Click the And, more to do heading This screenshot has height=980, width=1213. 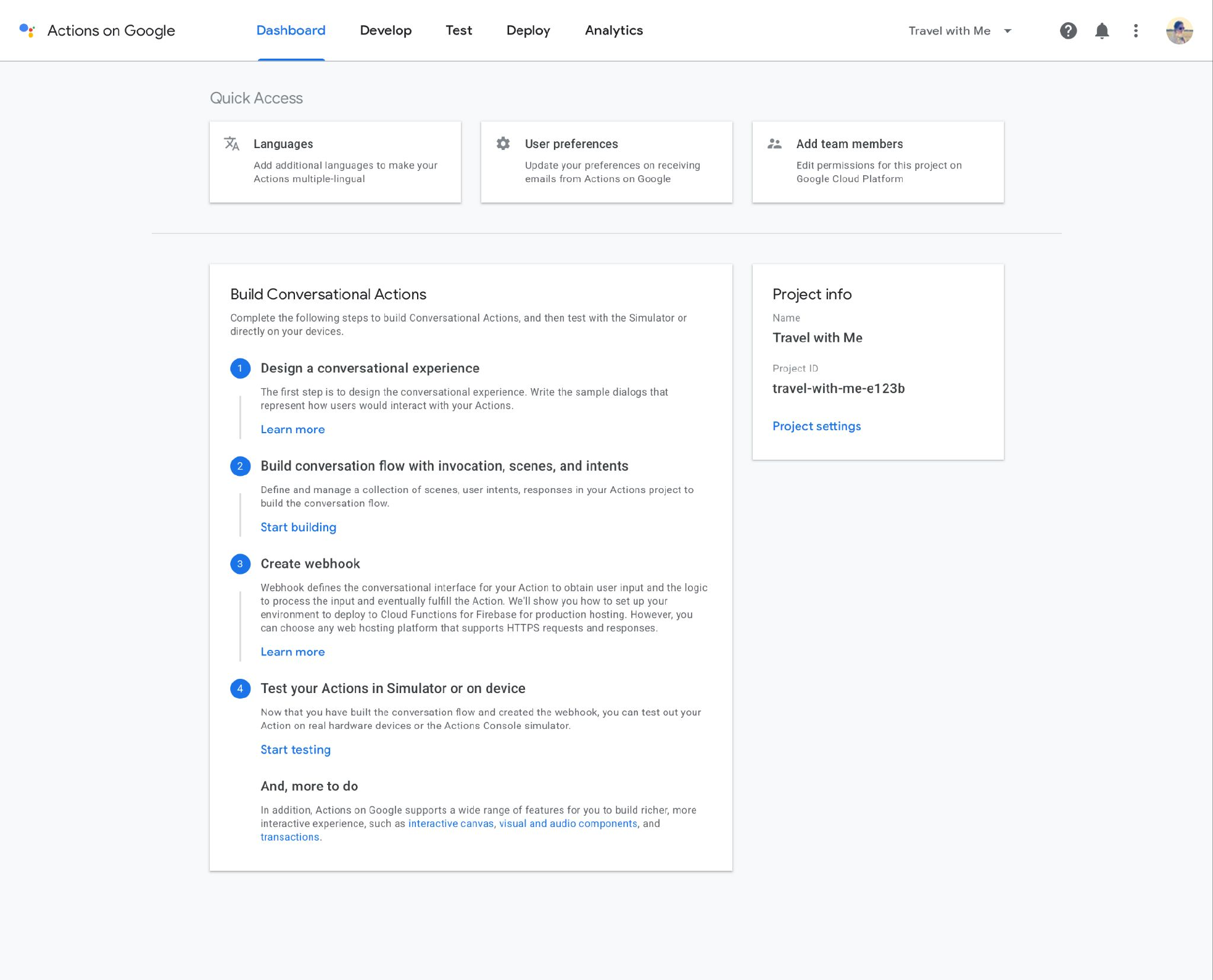(x=309, y=786)
